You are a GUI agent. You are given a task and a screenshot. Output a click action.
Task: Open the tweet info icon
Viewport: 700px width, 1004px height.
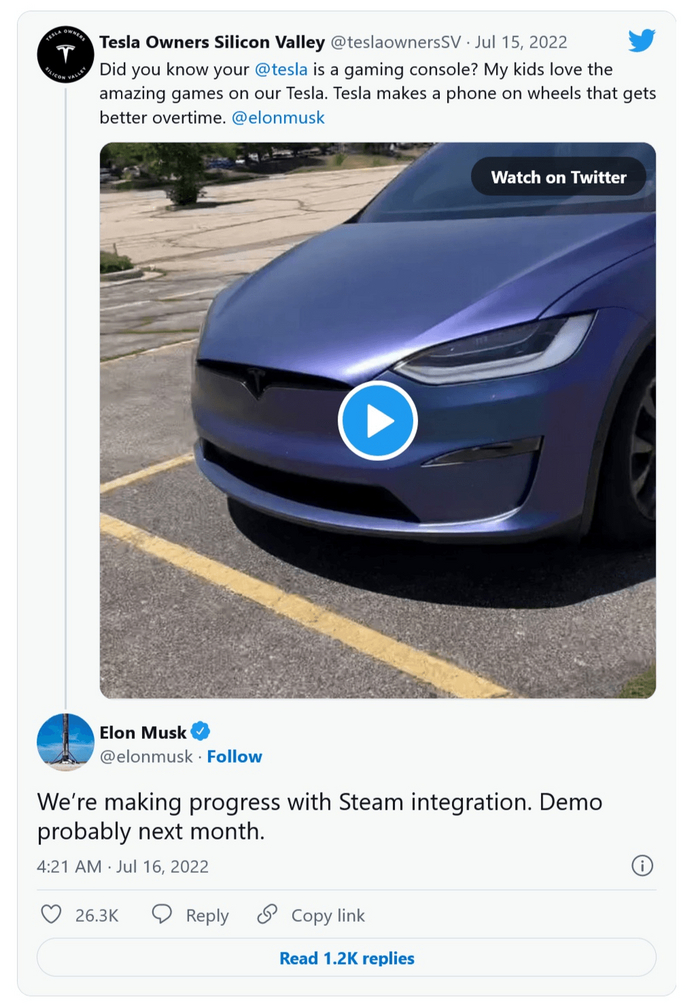tap(642, 866)
